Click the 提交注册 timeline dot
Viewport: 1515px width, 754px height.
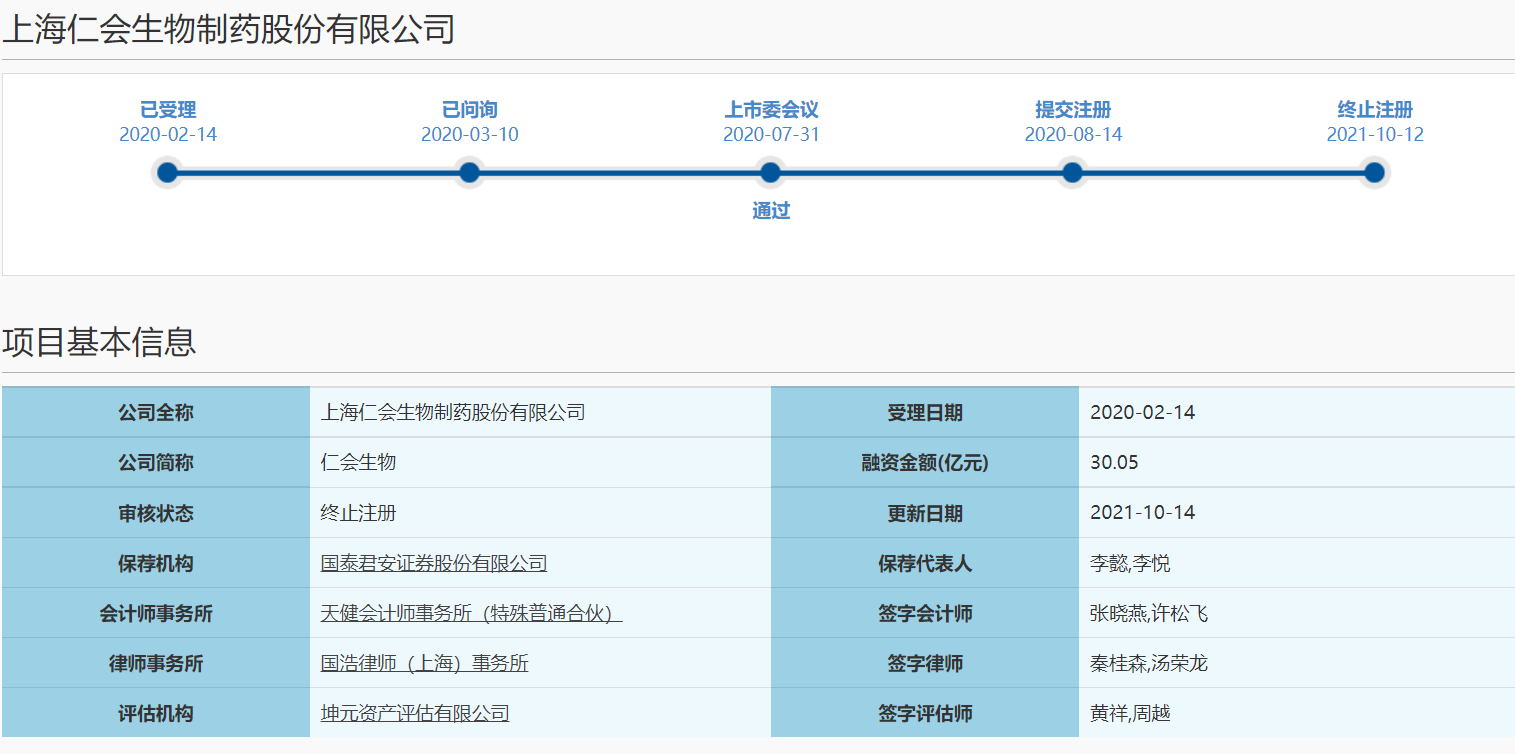tap(1072, 173)
